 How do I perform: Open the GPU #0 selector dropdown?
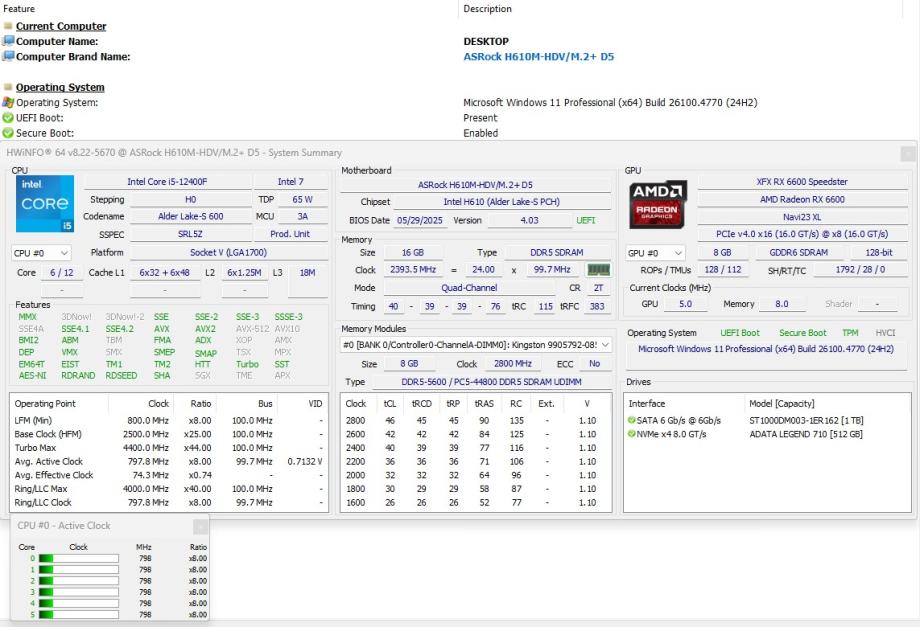[655, 253]
